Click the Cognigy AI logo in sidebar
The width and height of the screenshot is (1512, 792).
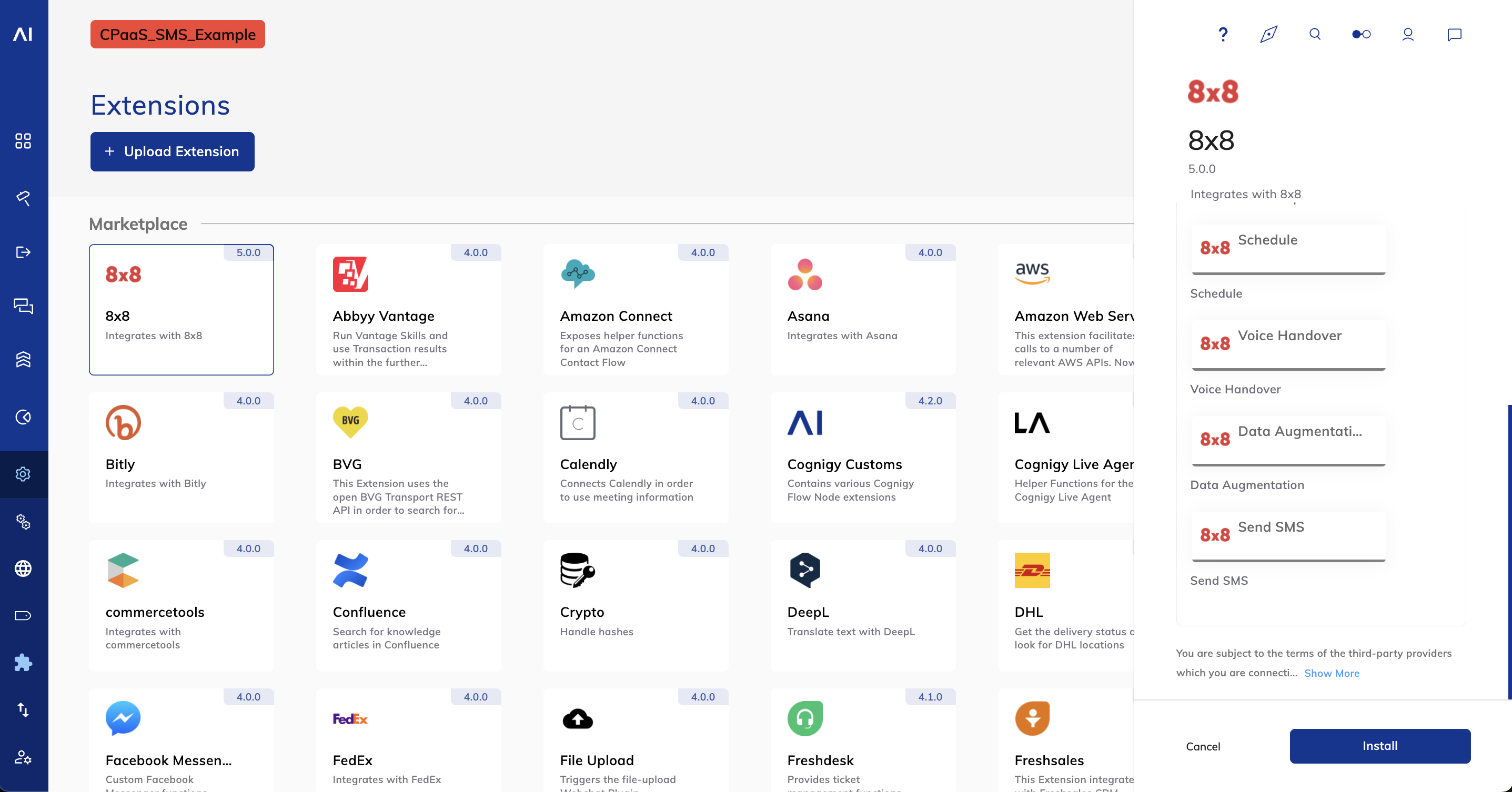coord(23,34)
